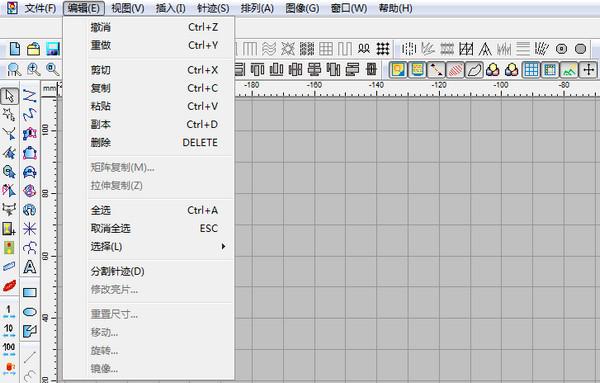This screenshot has width=600, height=383.
Task: Toggle the leaf outline display button
Action: tap(474, 70)
